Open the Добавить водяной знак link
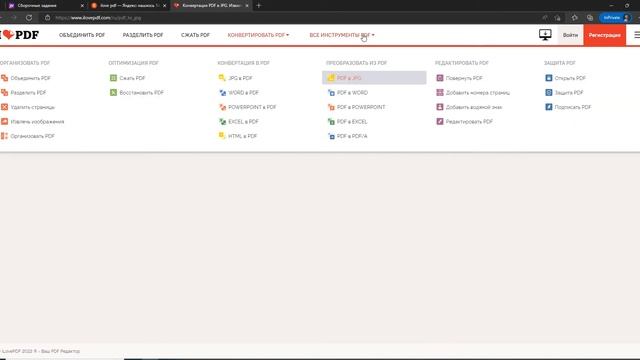The image size is (640, 360). click(474, 107)
